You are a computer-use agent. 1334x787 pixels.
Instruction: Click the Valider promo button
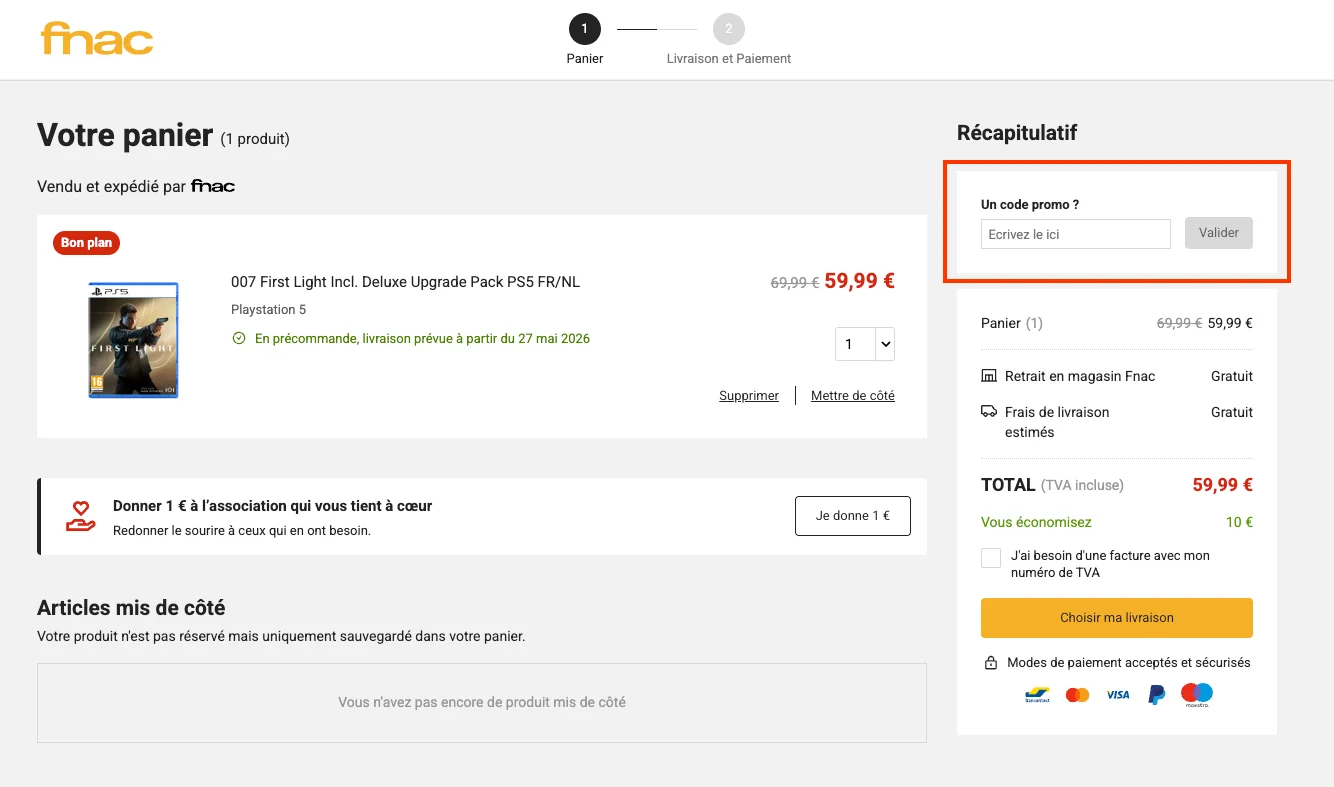1218,233
